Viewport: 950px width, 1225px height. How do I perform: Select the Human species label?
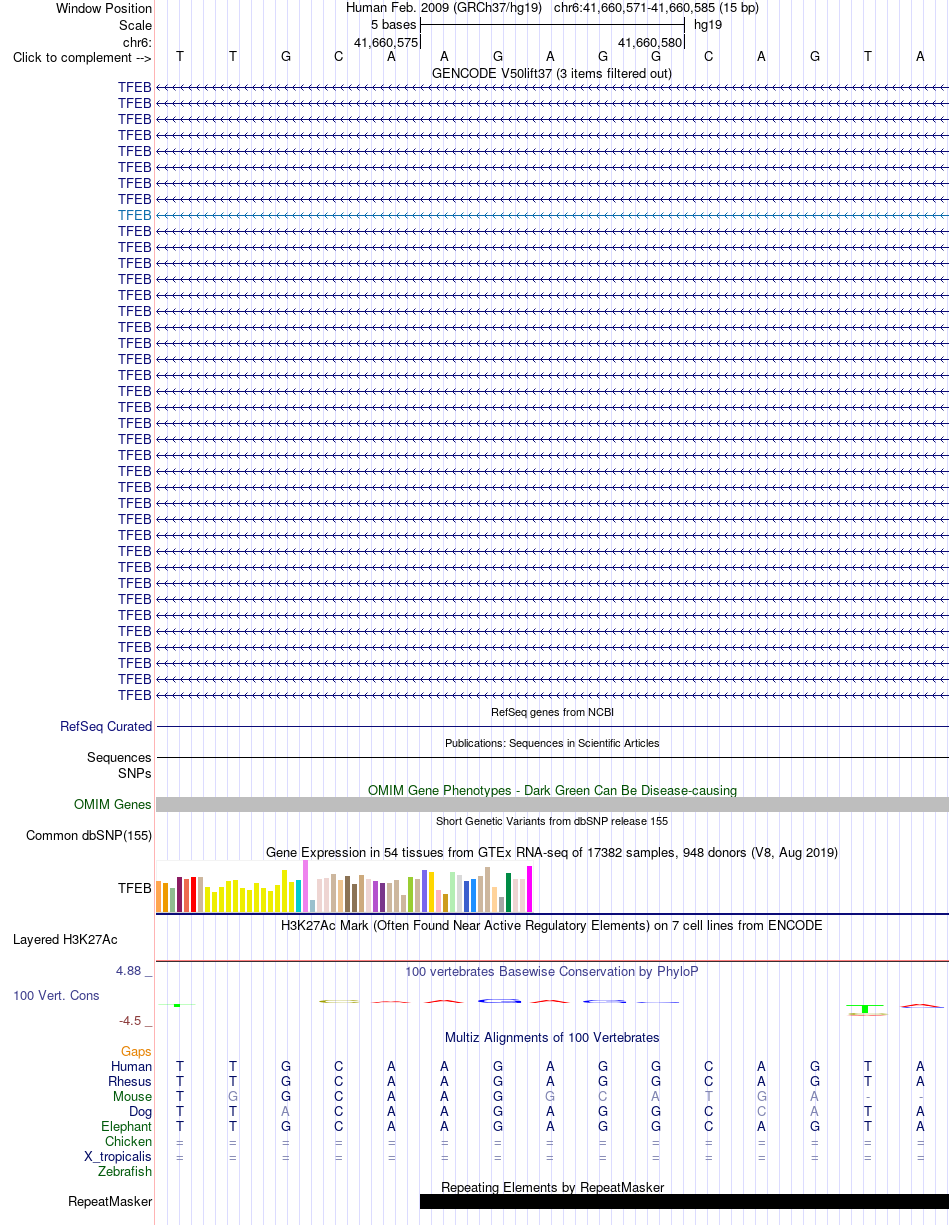tap(131, 1067)
